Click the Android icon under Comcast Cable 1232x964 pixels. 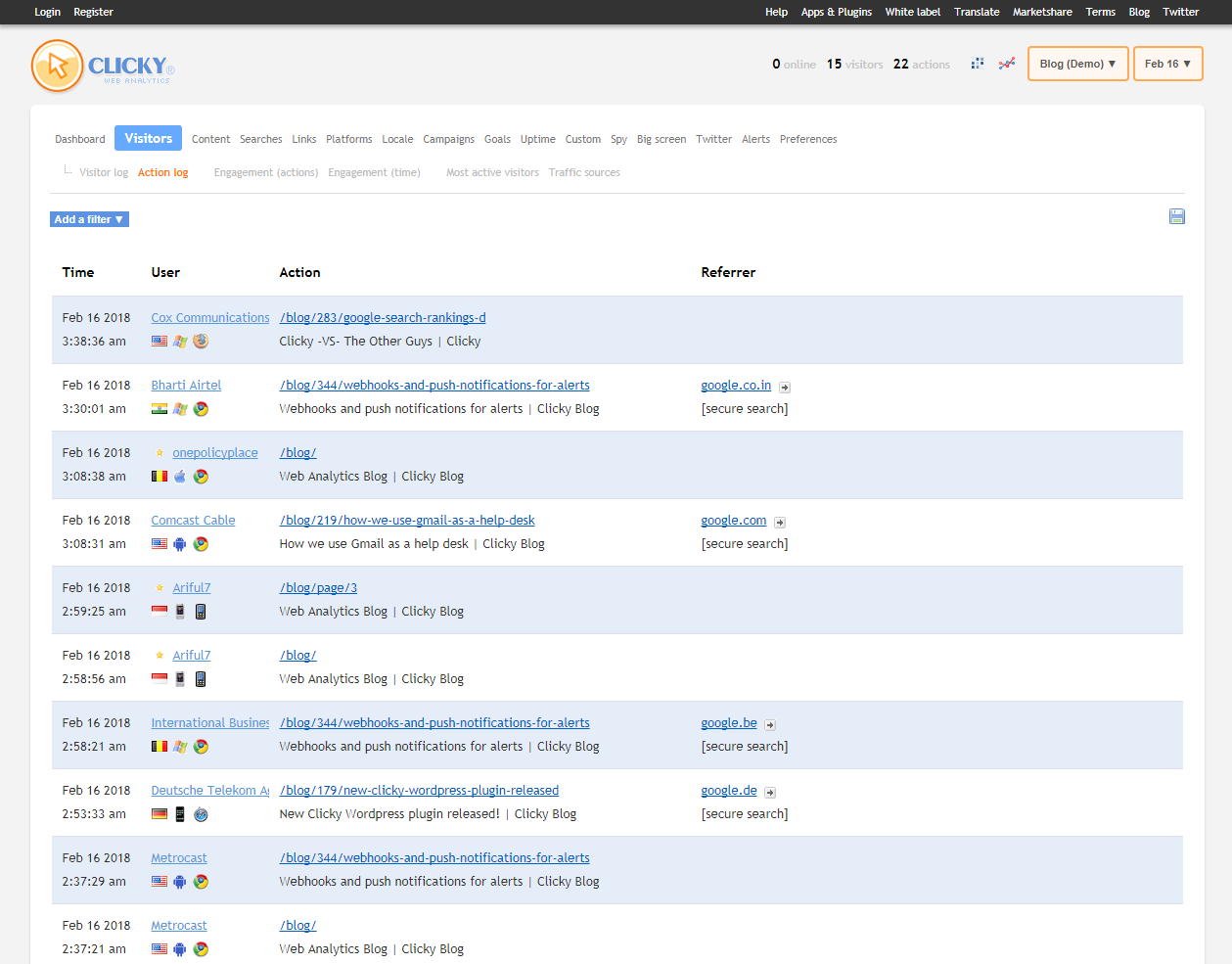point(180,544)
